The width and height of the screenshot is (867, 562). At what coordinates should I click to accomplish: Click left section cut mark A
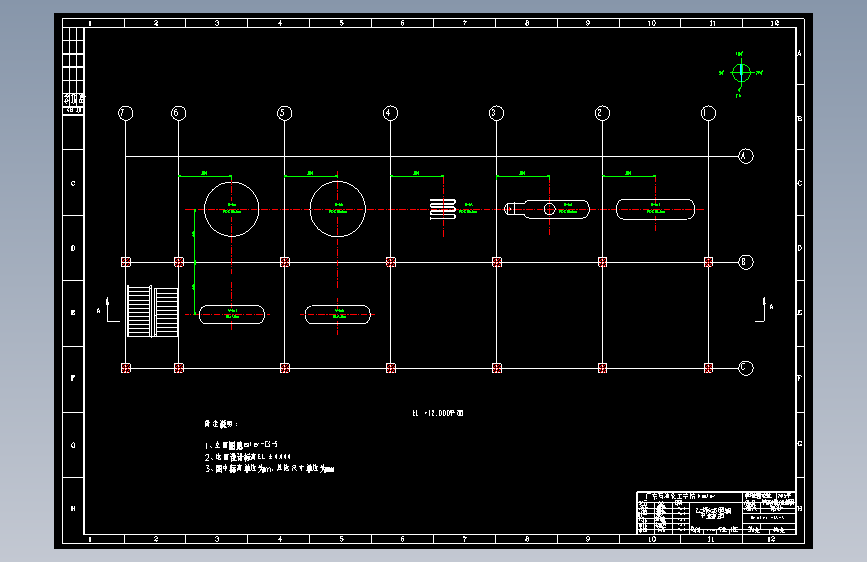108,310
